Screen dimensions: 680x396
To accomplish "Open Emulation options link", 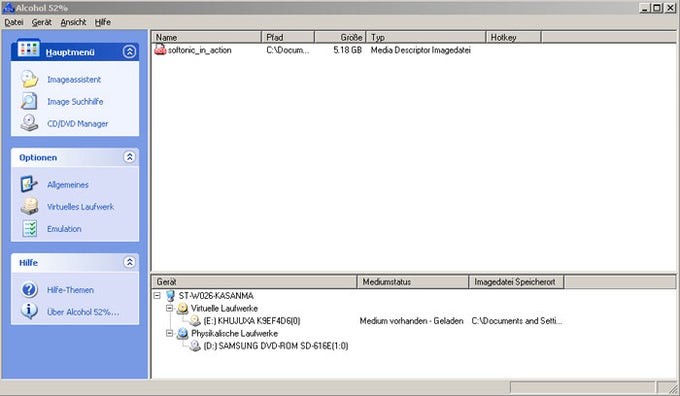I will click(64, 229).
